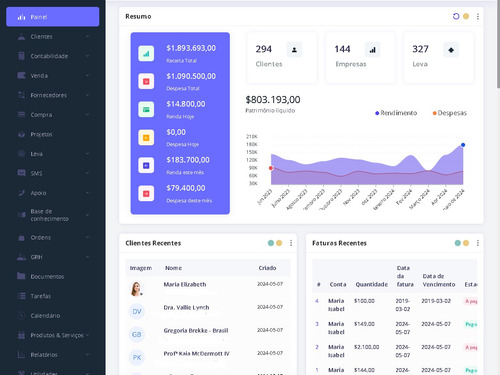Viewport: 500px width, 375px height.
Task: Click the Base de conhecimento icon
Action: 21,215
